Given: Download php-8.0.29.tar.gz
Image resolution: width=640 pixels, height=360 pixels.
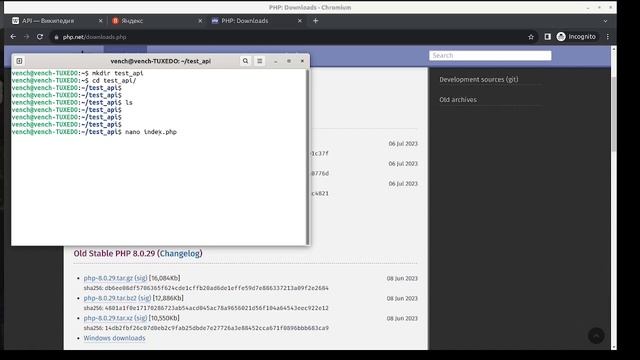Looking at the screenshot, I should pos(108,278).
